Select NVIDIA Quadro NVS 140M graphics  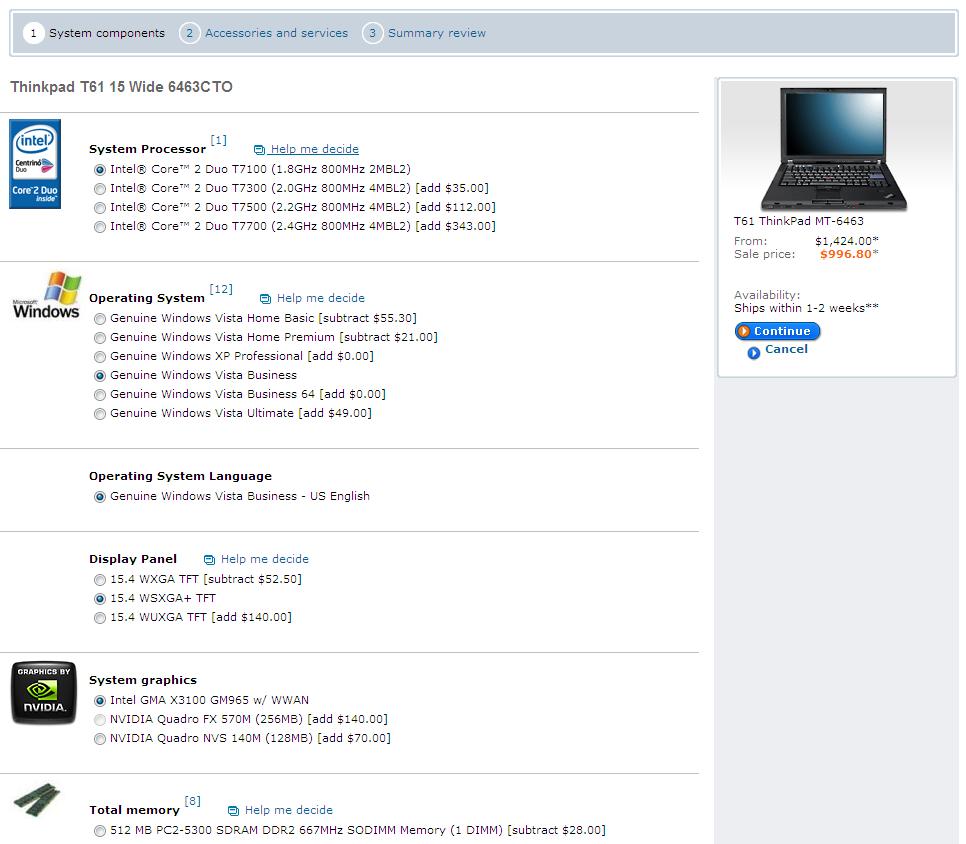click(x=100, y=739)
